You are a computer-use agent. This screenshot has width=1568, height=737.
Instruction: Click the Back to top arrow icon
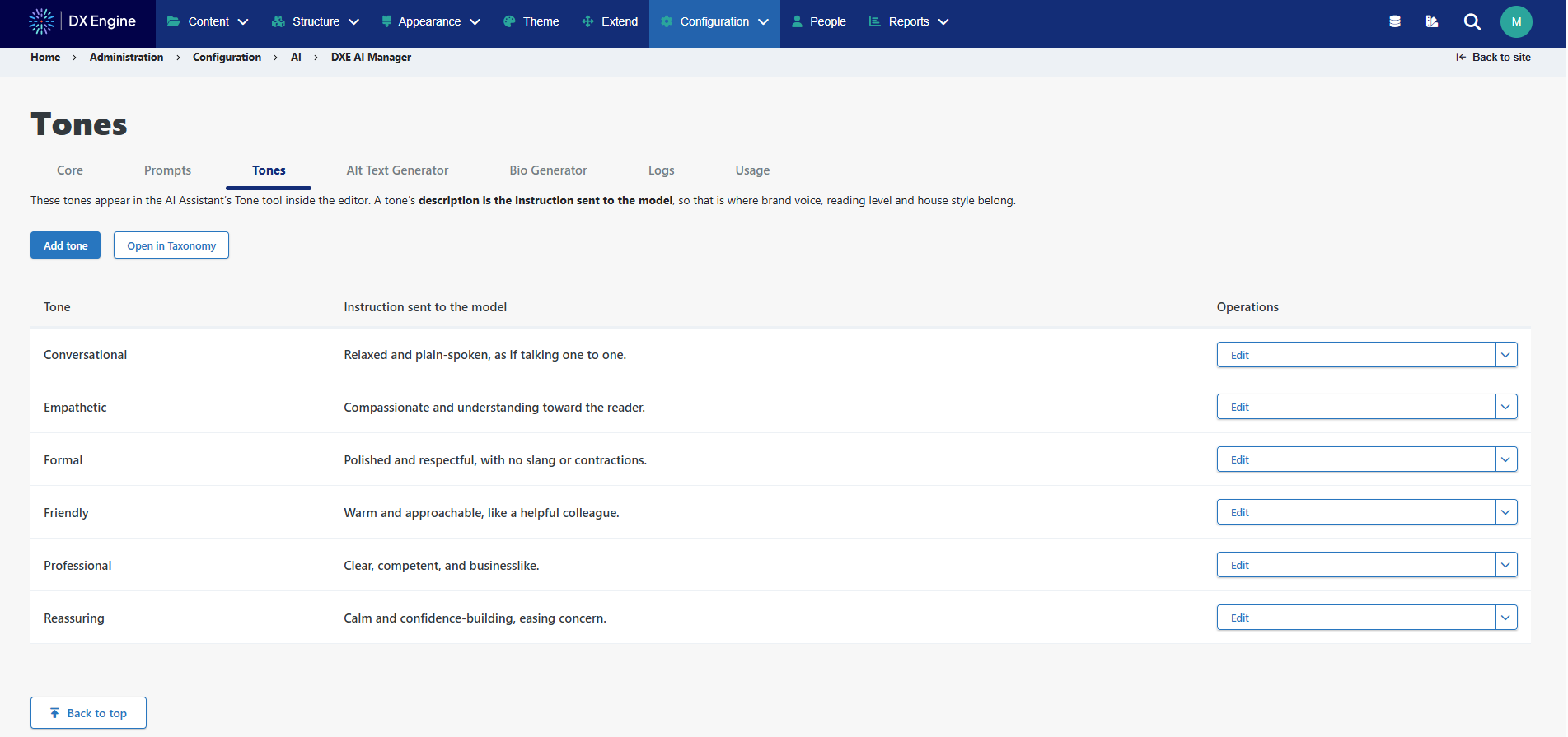tap(54, 713)
